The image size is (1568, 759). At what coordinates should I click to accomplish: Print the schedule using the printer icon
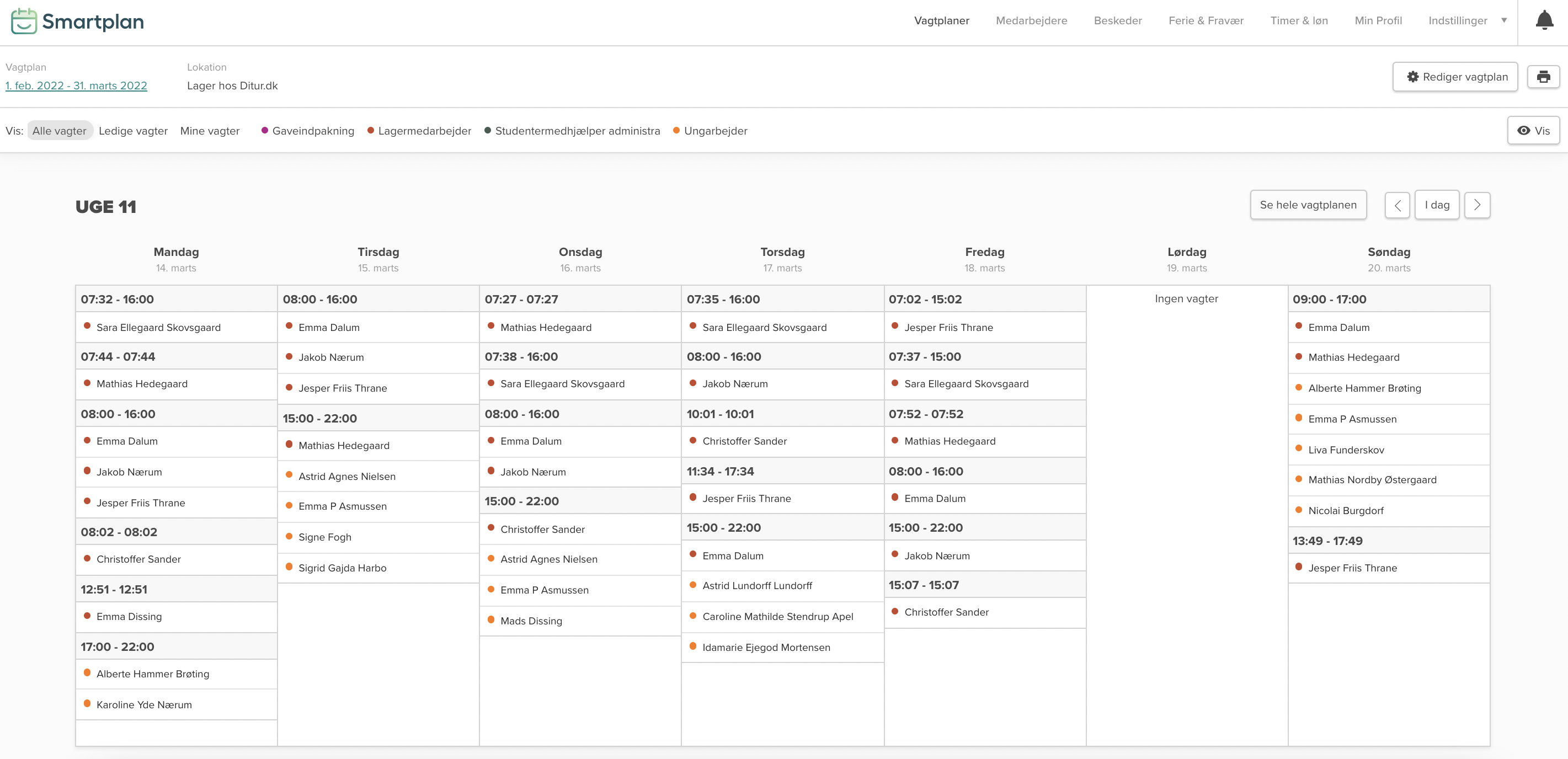point(1544,76)
